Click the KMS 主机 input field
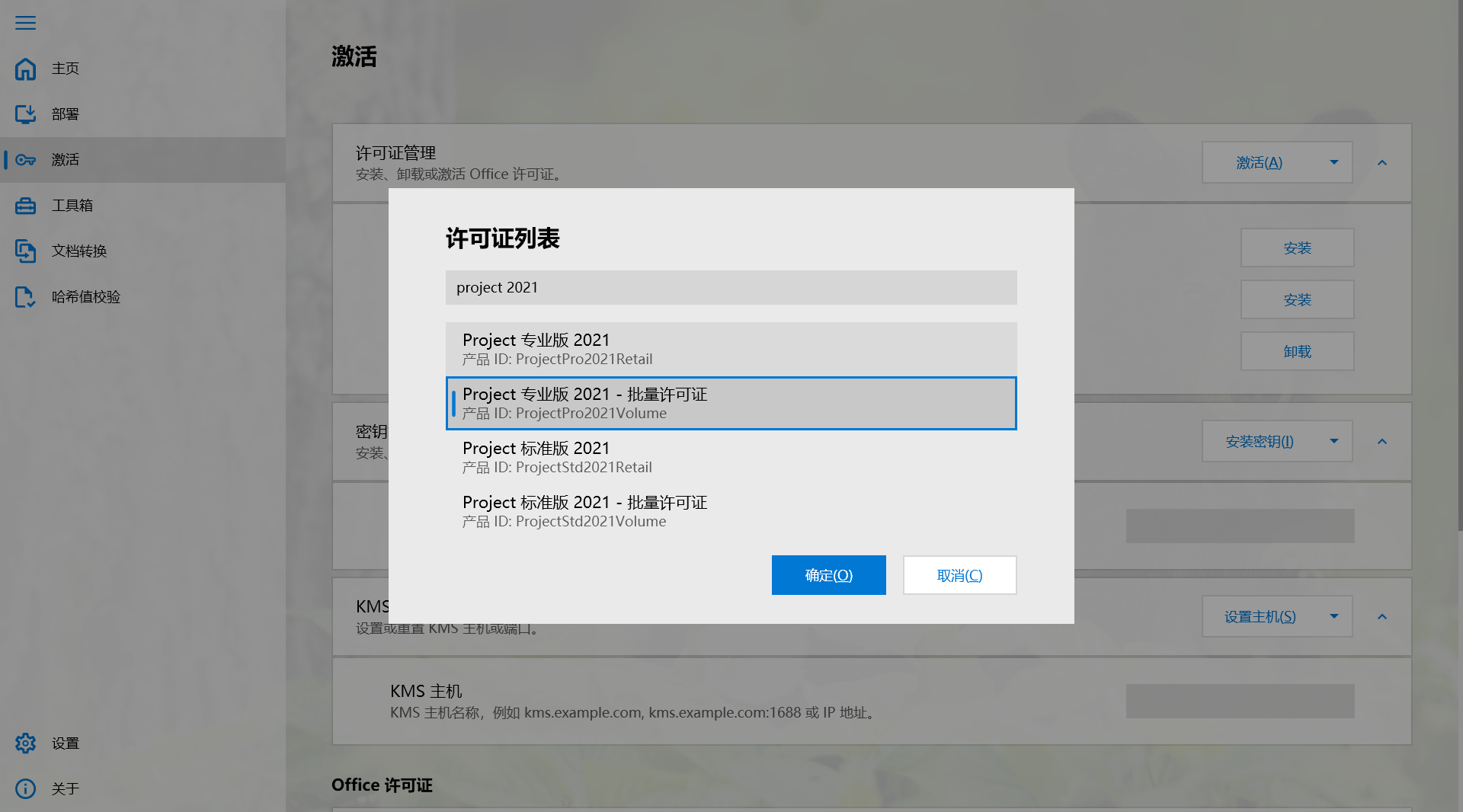Viewport: 1463px width, 812px height. [x=1240, y=701]
